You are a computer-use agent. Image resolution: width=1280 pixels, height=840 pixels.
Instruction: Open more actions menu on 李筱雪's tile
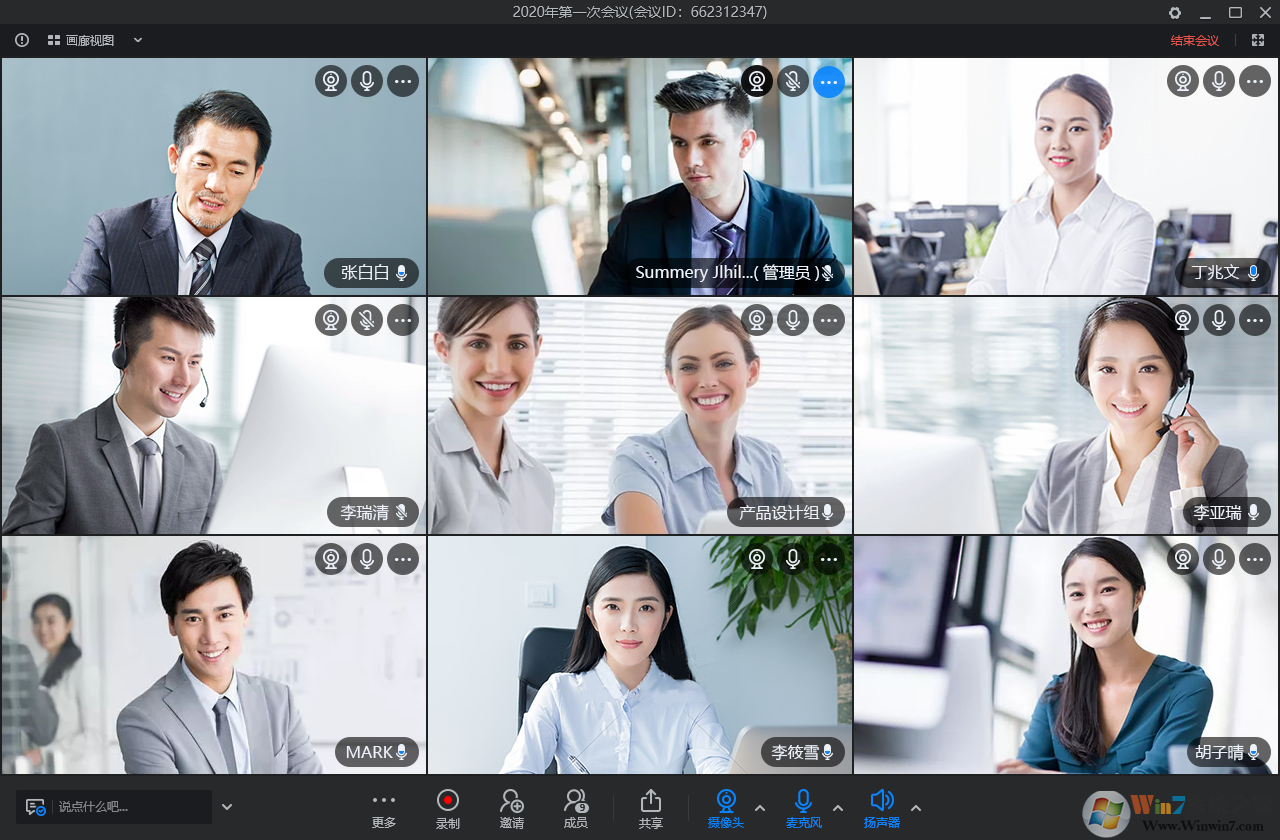pyautogui.click(x=829, y=559)
